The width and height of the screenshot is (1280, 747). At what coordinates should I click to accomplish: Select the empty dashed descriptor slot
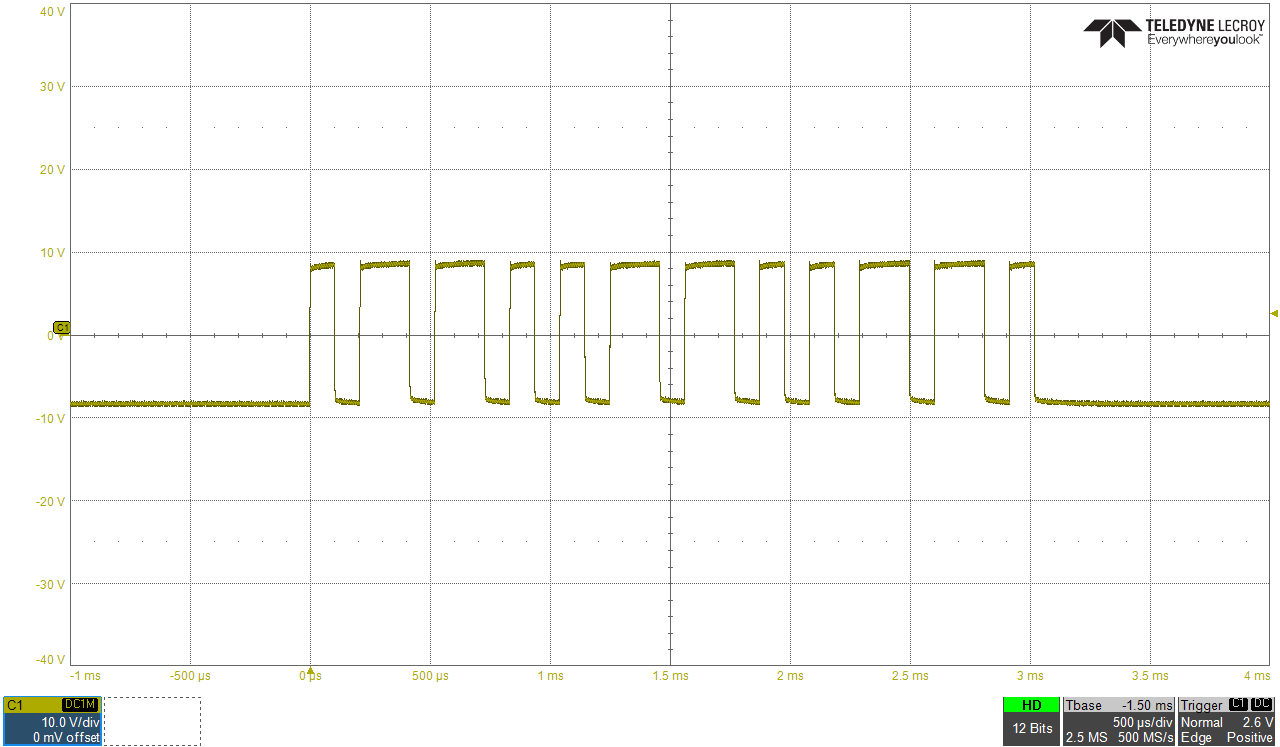pyautogui.click(x=152, y=721)
